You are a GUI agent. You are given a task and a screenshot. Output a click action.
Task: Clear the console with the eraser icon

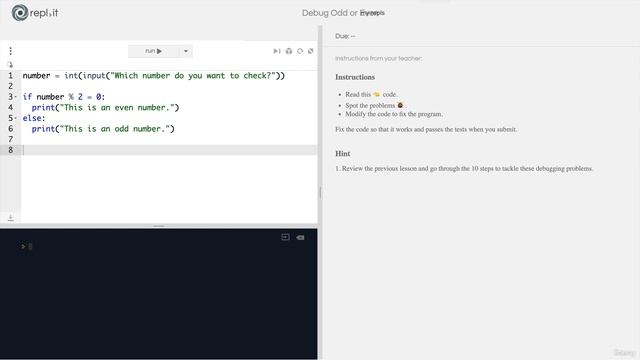pyautogui.click(x=300, y=238)
